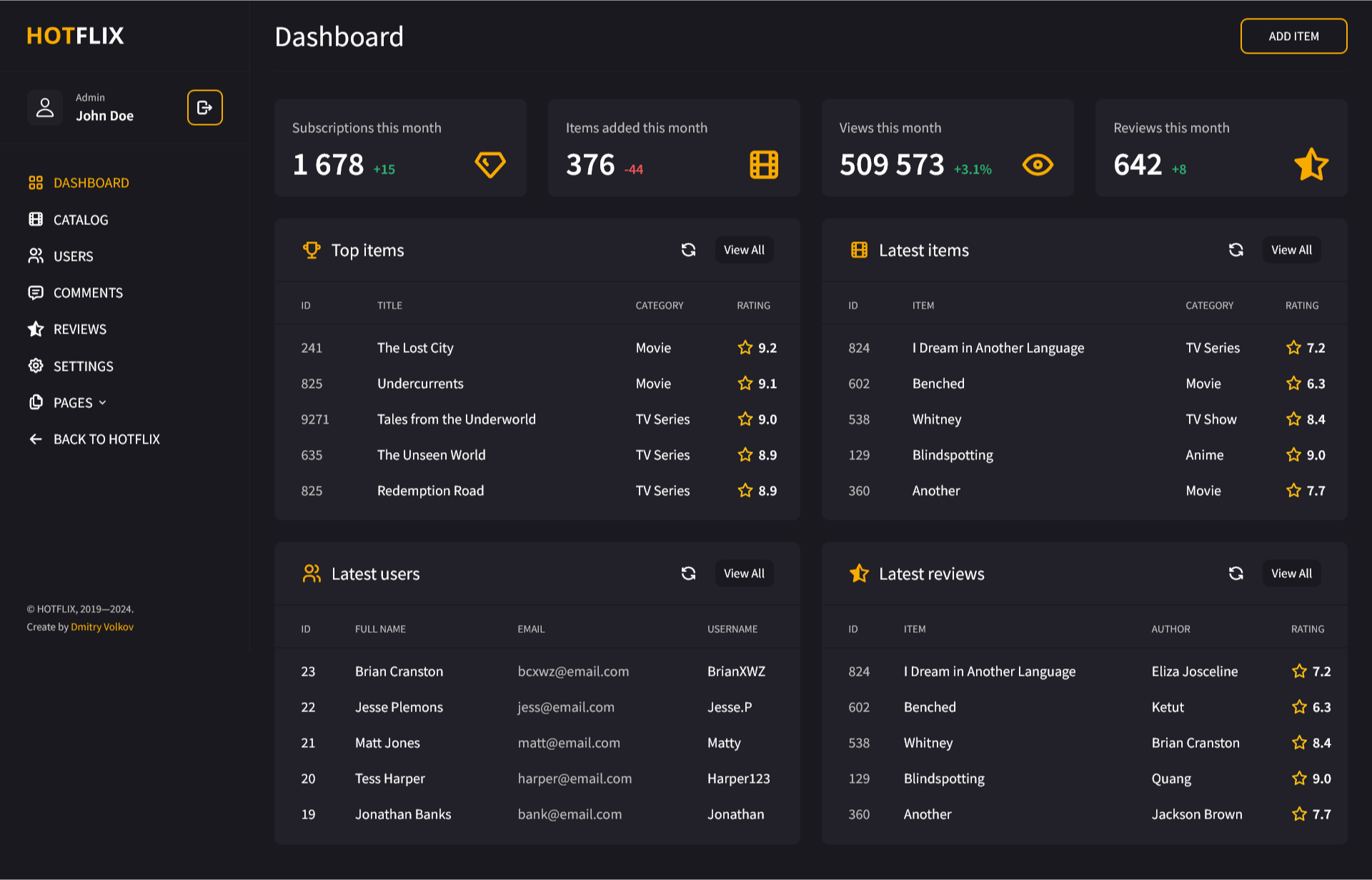View all Top items
This screenshot has height=880, width=1372.
tap(744, 250)
